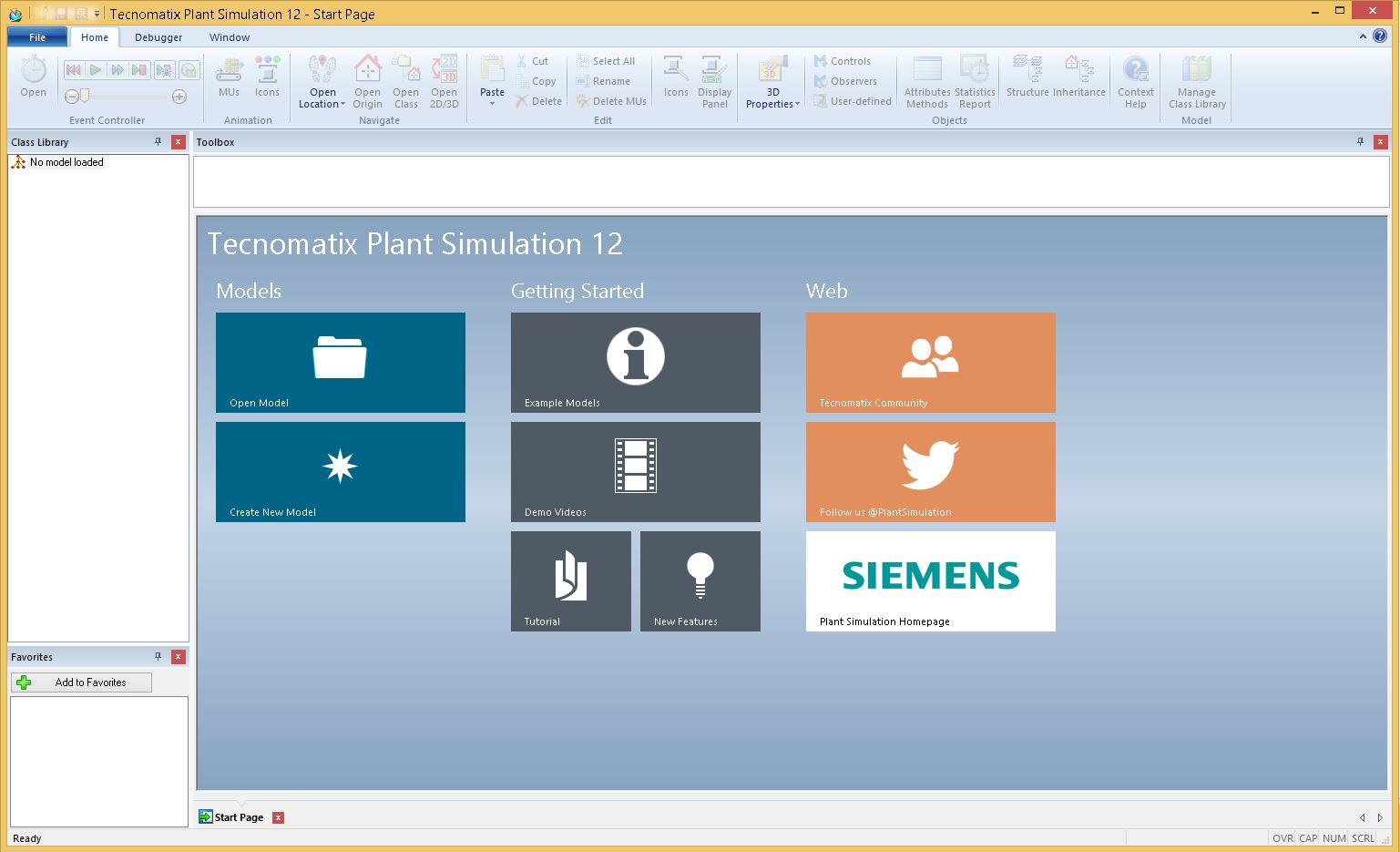Decrease simulation speed with minus button
1400x852 pixels.
pyautogui.click(x=72, y=96)
